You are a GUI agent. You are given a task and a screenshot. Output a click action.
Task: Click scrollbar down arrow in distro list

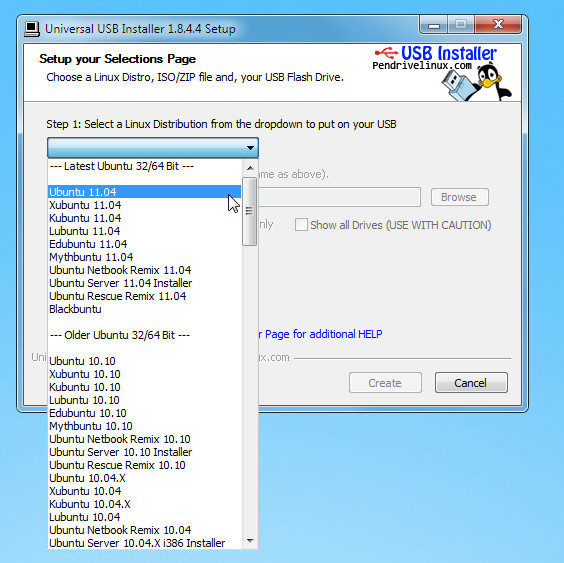point(250,541)
